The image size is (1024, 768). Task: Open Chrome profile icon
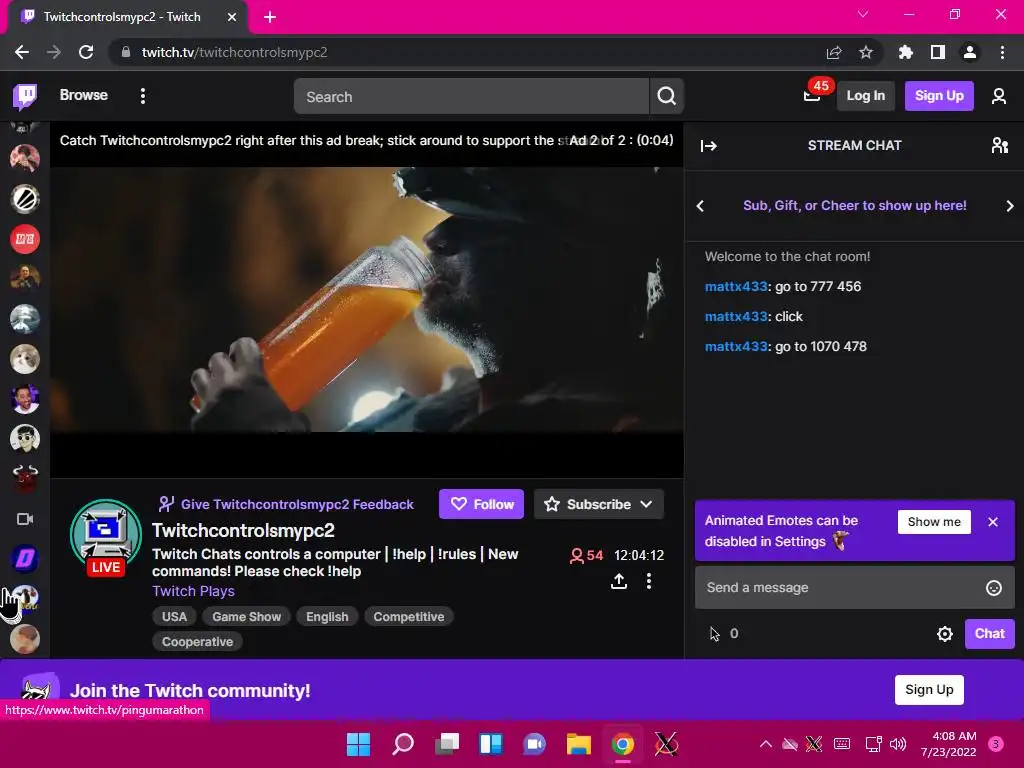coord(970,52)
